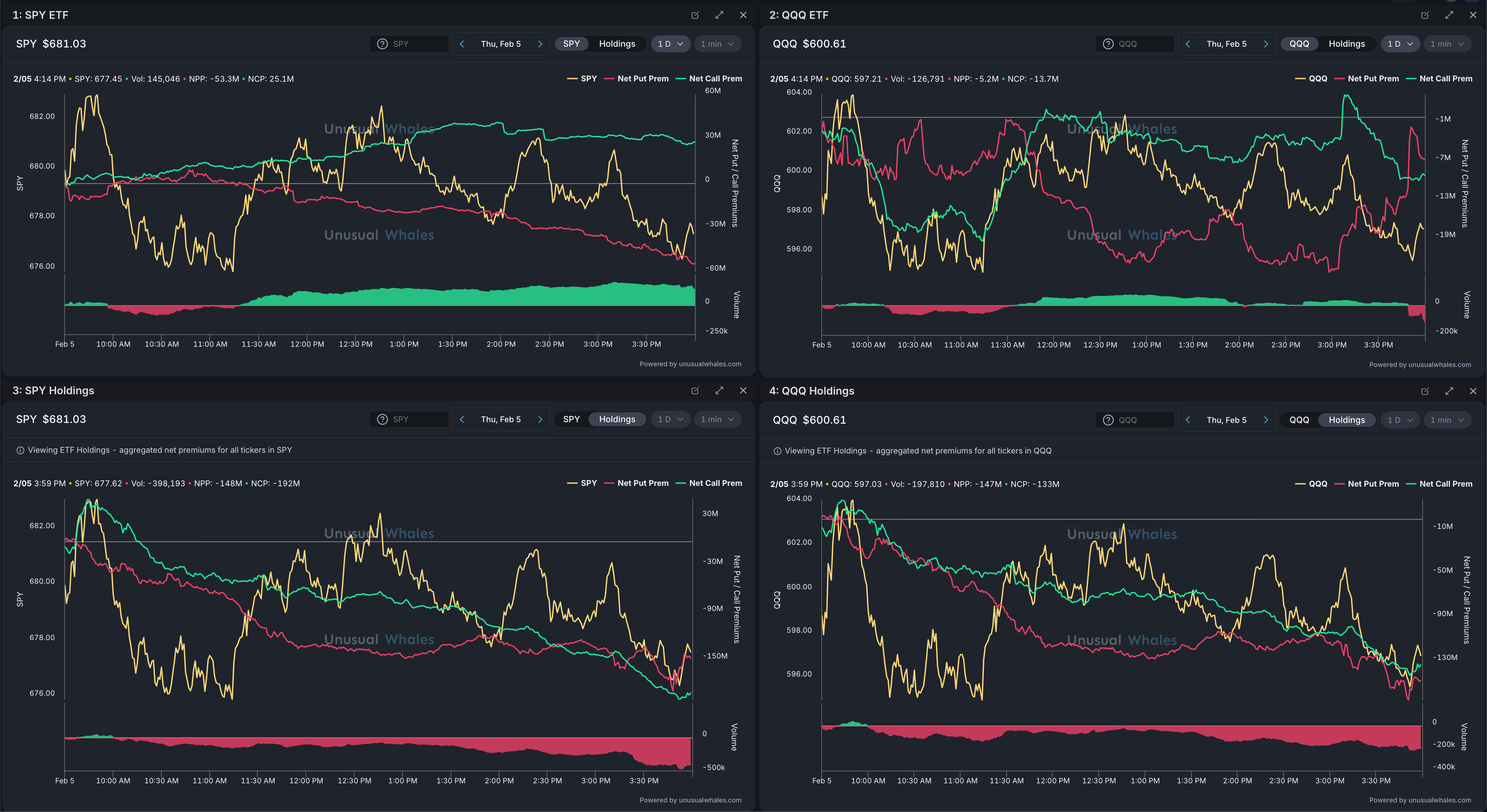
Task: Switch SPY ETF panel to Holdings view
Action: [x=617, y=44]
